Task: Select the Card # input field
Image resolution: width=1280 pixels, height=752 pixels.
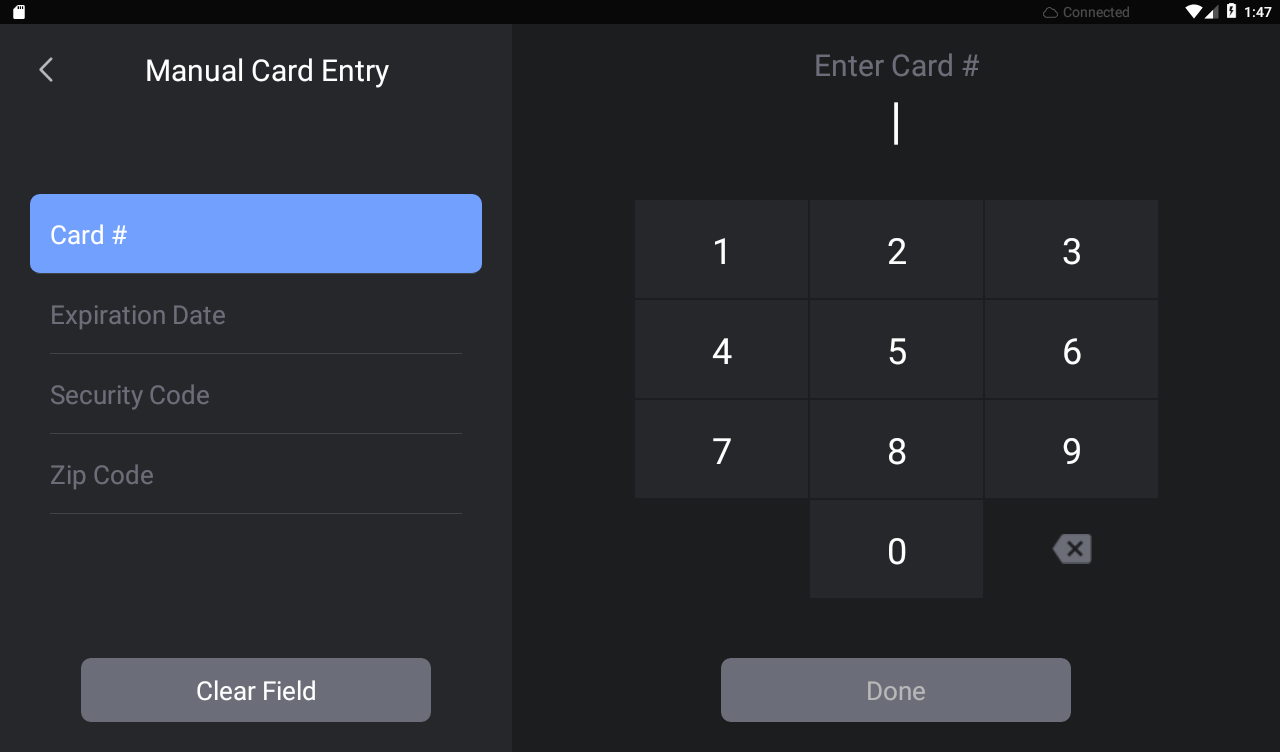Action: (x=255, y=233)
